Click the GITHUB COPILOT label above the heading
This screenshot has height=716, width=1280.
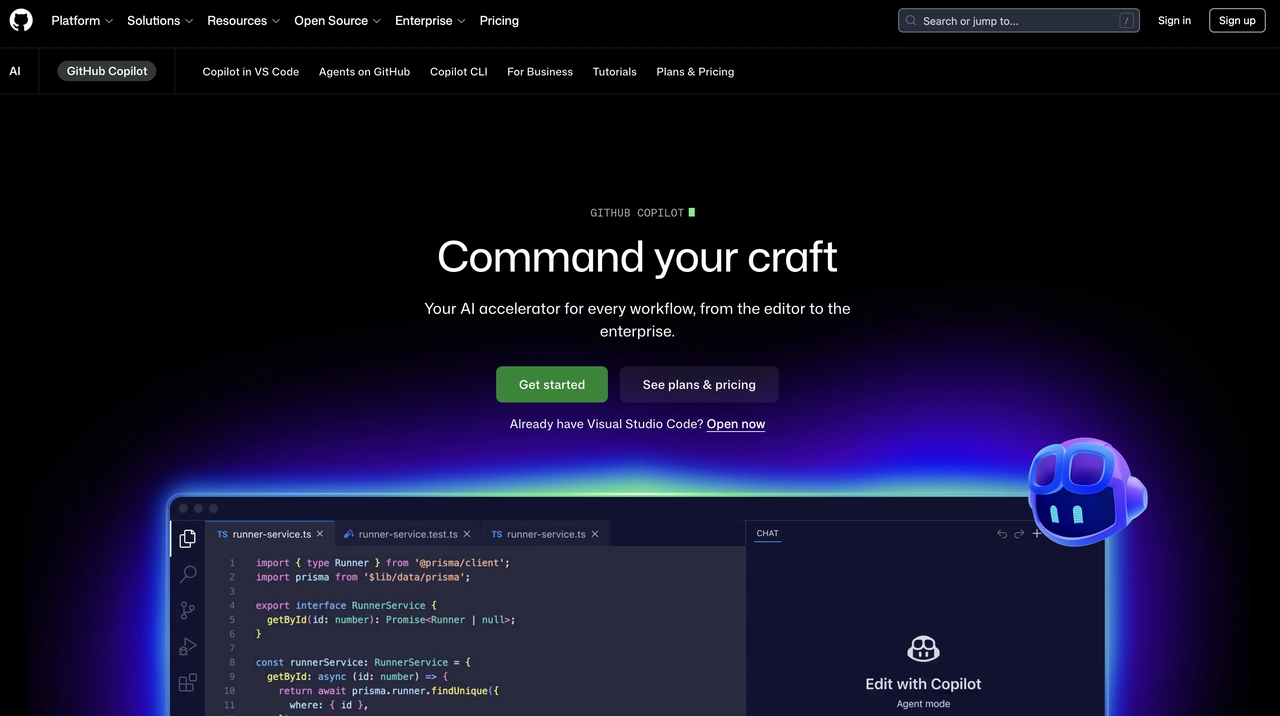click(x=637, y=213)
